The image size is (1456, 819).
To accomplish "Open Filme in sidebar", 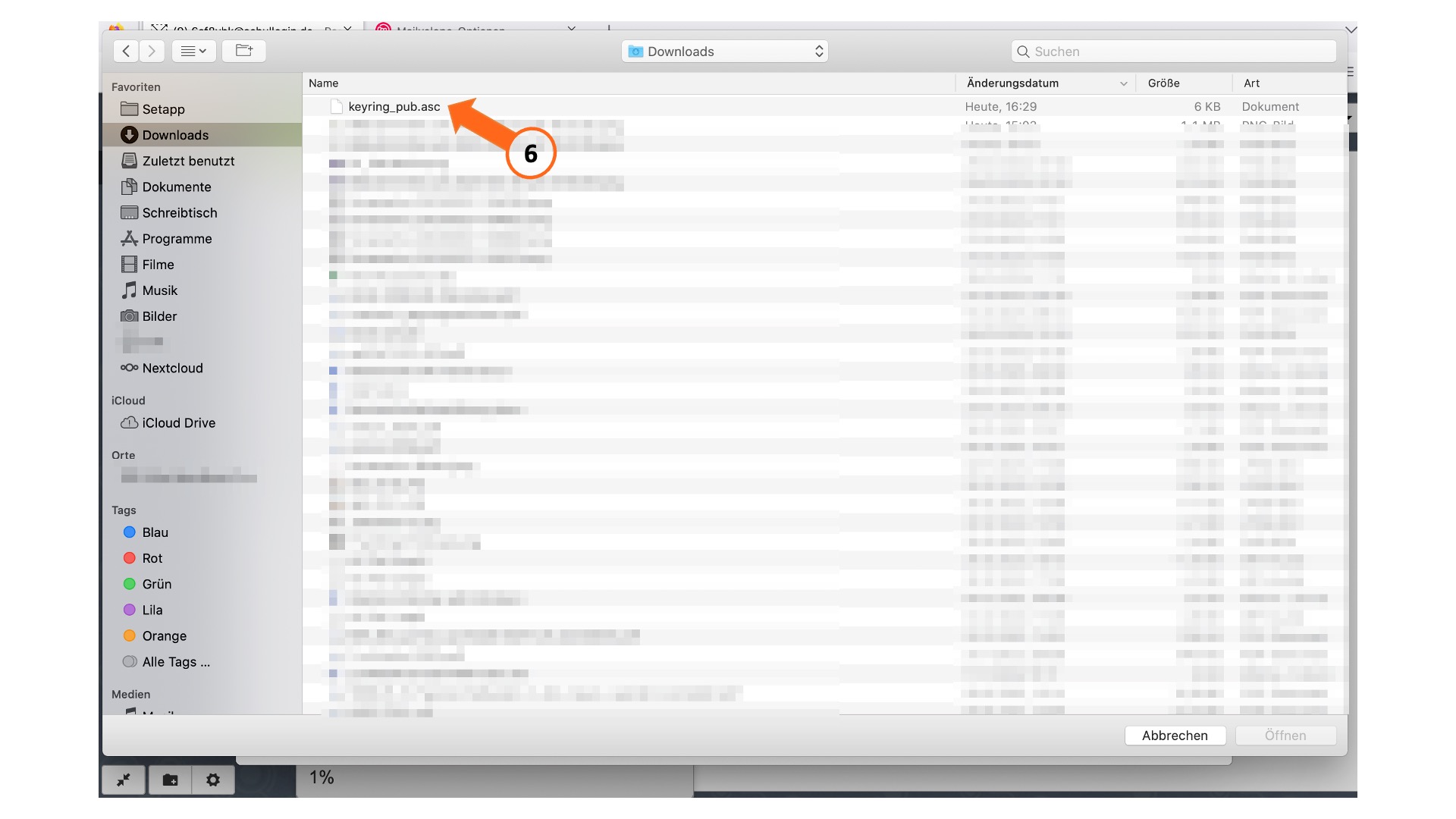I will (202, 264).
